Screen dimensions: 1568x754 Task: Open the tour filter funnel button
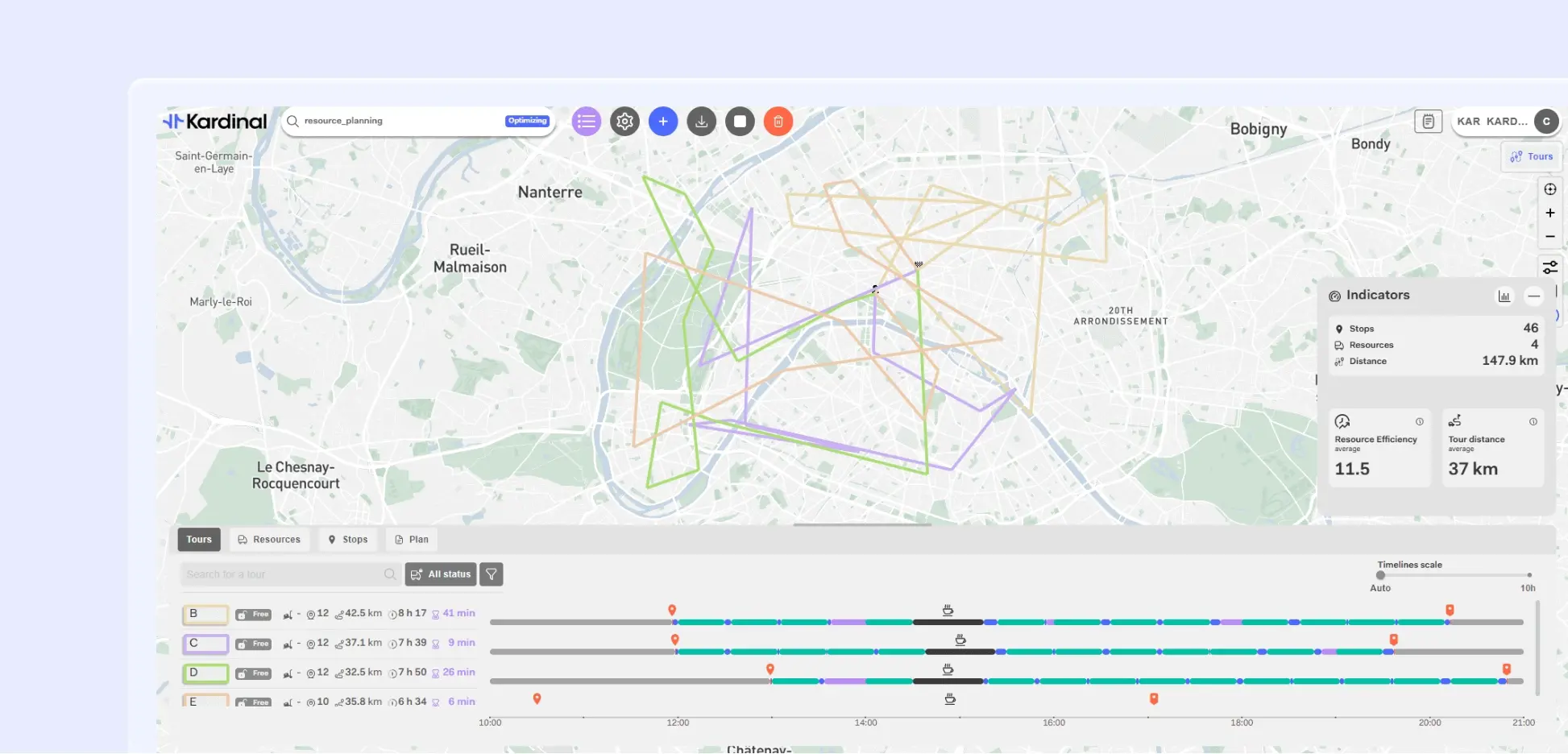[x=492, y=574]
